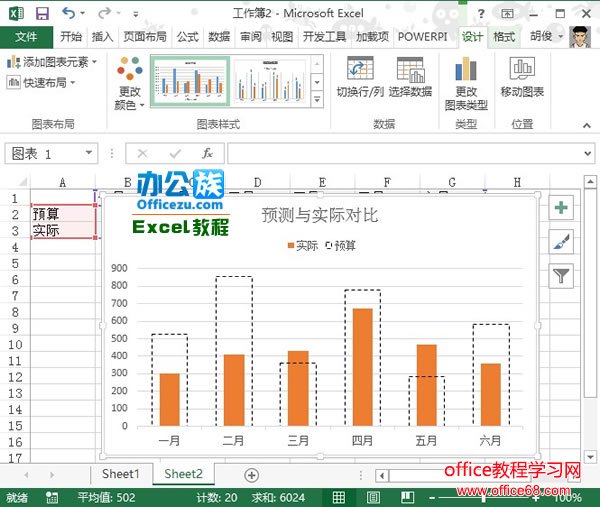Switch to the 审阅 tab
The height and width of the screenshot is (507, 600).
coord(251,37)
